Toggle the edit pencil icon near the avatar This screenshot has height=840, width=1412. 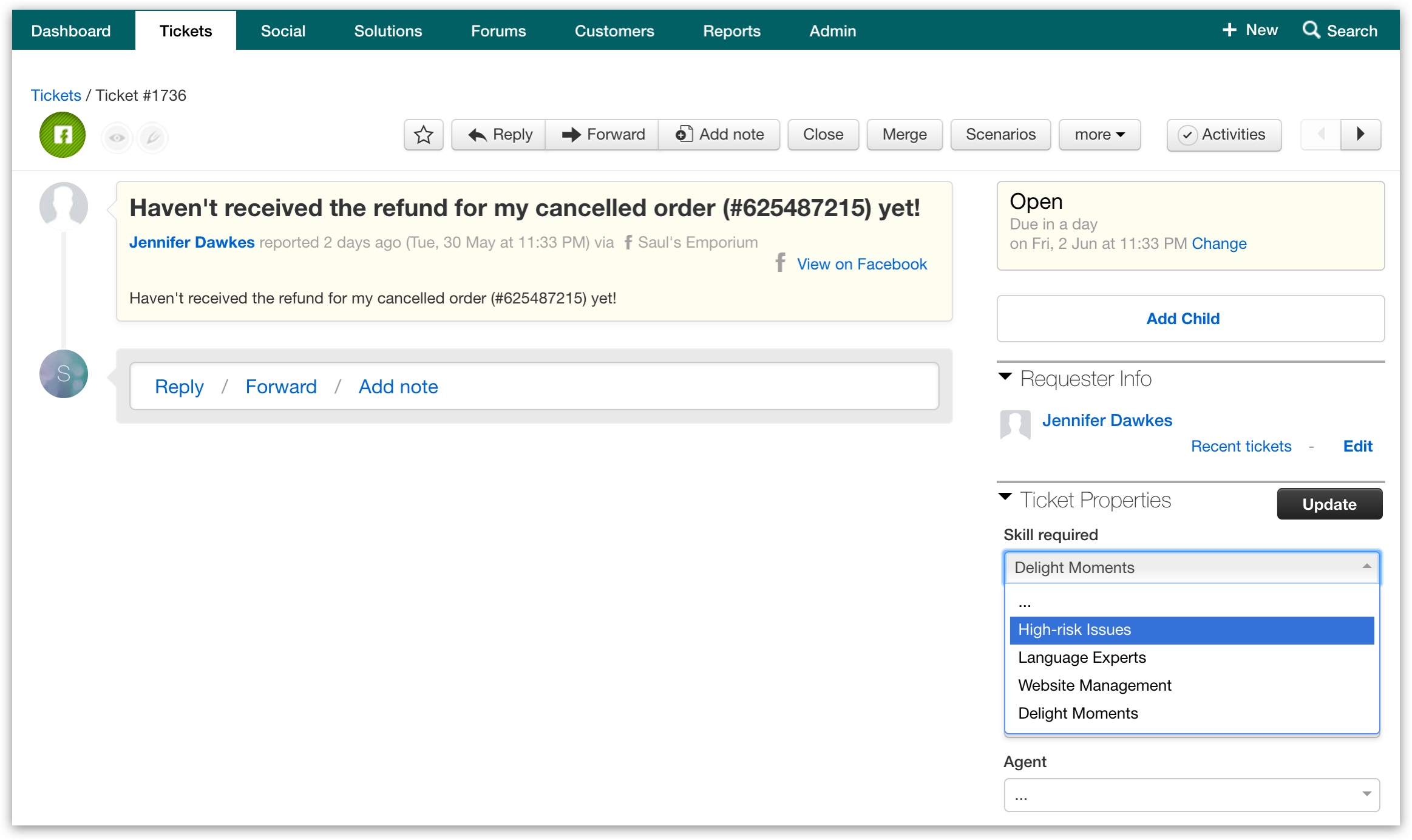[152, 137]
